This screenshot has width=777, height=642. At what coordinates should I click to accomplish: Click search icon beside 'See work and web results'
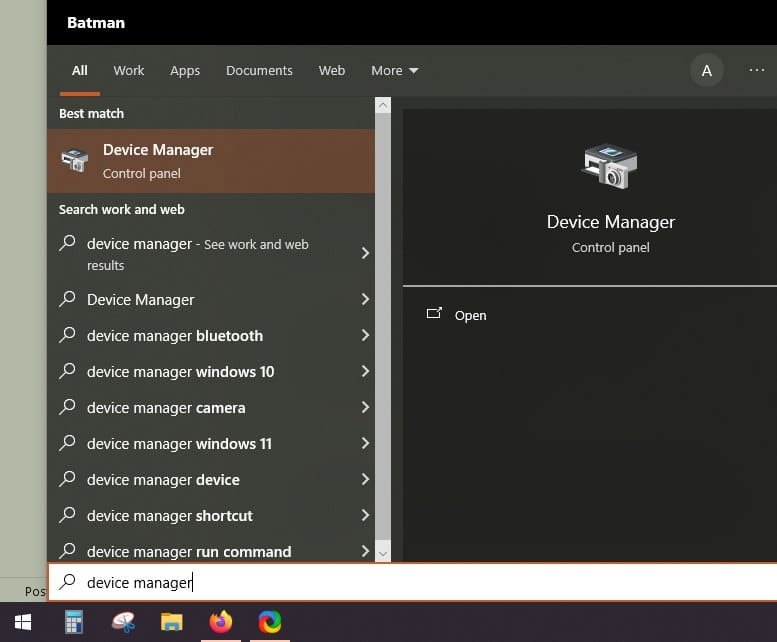(67, 243)
